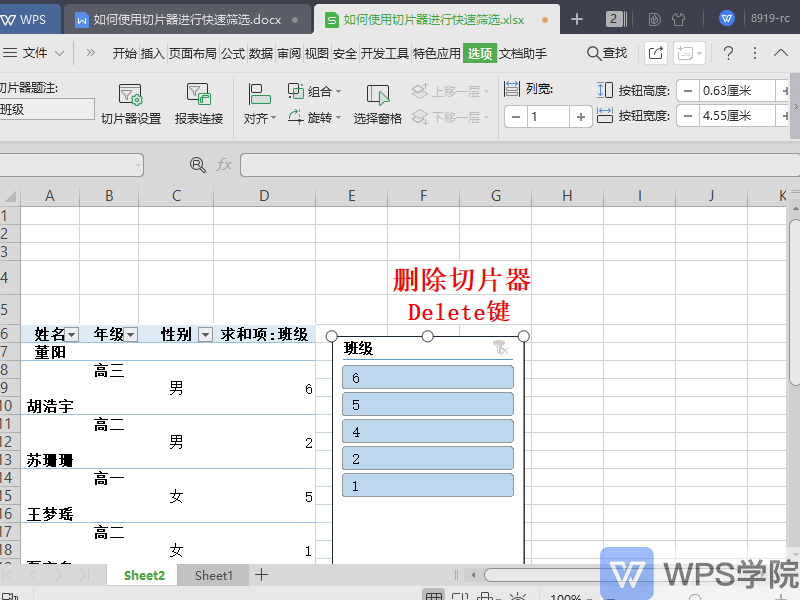Viewport: 800px width, 600px height.
Task: Open the 年级 filter dropdown in the pivot table
Action: [131, 335]
